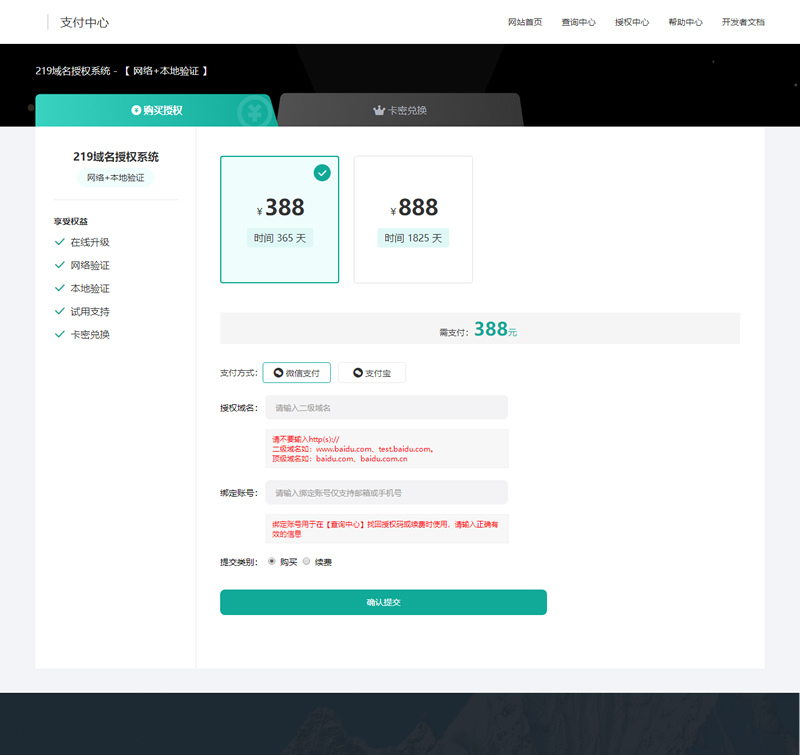Open 查询中心 from the navigation bar
The image size is (800, 755).
(579, 21)
